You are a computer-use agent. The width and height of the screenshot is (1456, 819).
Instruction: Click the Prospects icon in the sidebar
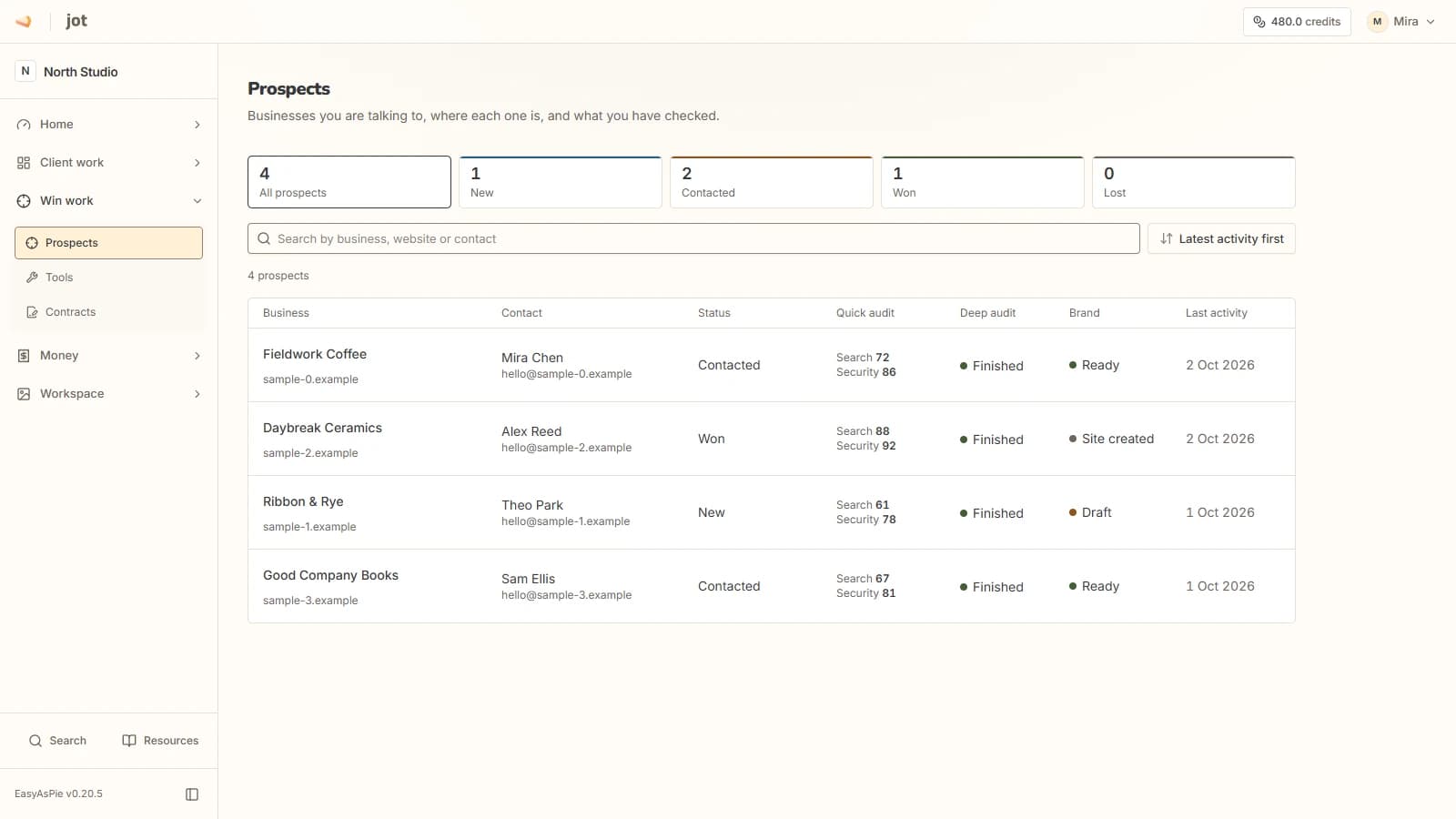point(32,243)
